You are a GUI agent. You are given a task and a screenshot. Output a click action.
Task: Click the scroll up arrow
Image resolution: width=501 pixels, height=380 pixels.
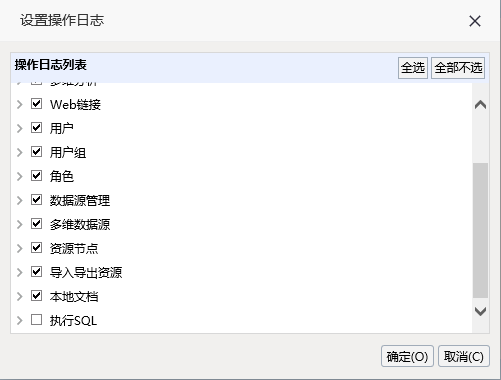coord(480,105)
